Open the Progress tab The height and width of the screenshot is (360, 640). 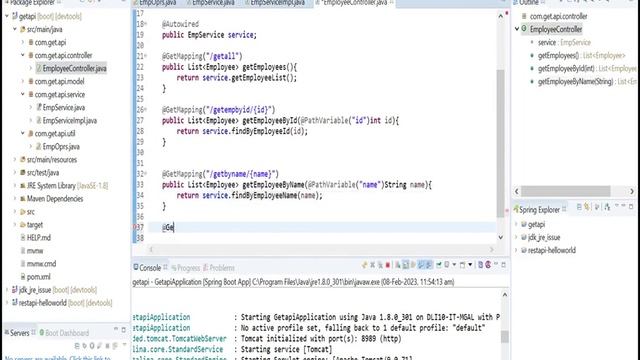186,268
